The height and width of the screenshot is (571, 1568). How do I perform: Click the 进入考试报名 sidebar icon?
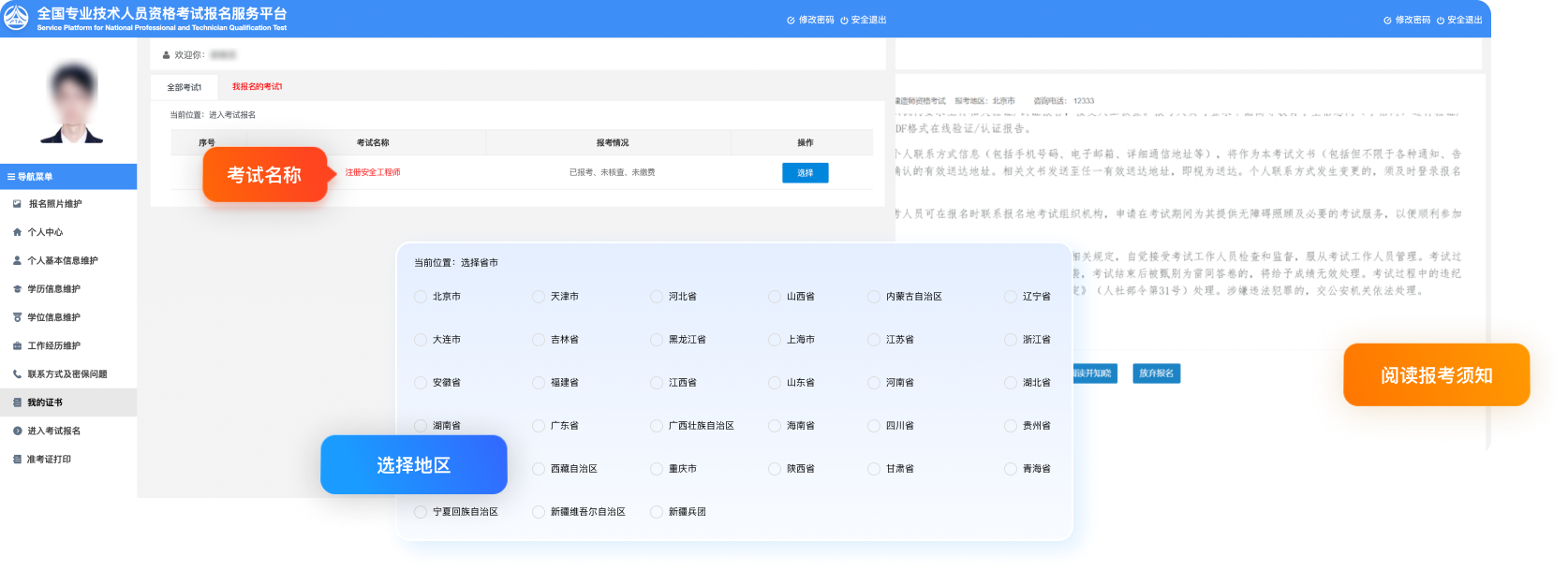tap(17, 432)
